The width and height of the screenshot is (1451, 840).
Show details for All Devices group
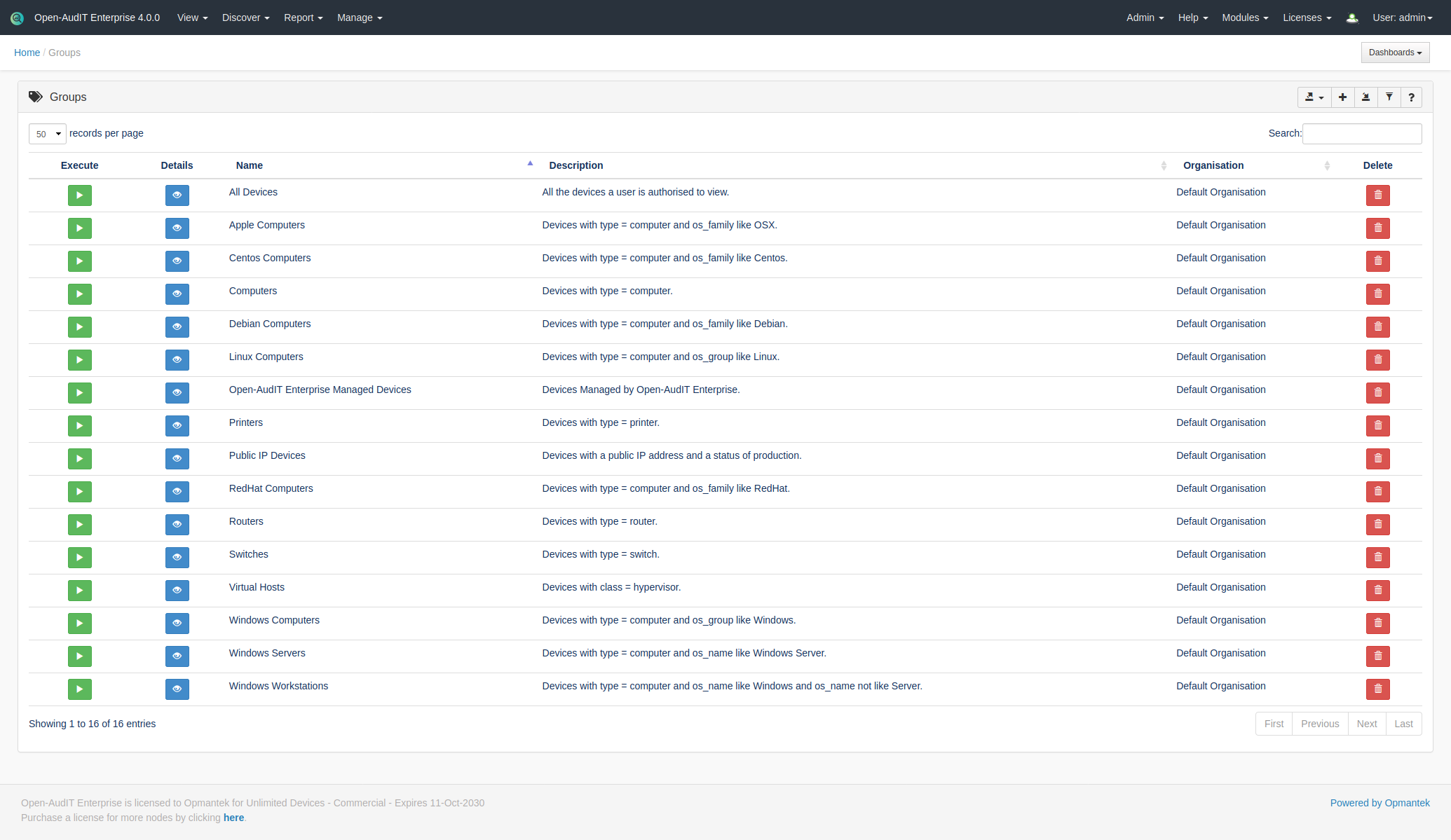(177, 195)
